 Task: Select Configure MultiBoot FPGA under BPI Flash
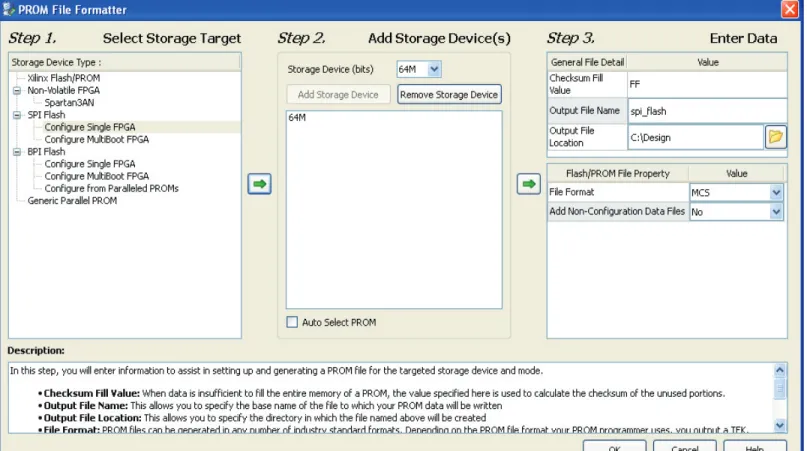click(97, 176)
